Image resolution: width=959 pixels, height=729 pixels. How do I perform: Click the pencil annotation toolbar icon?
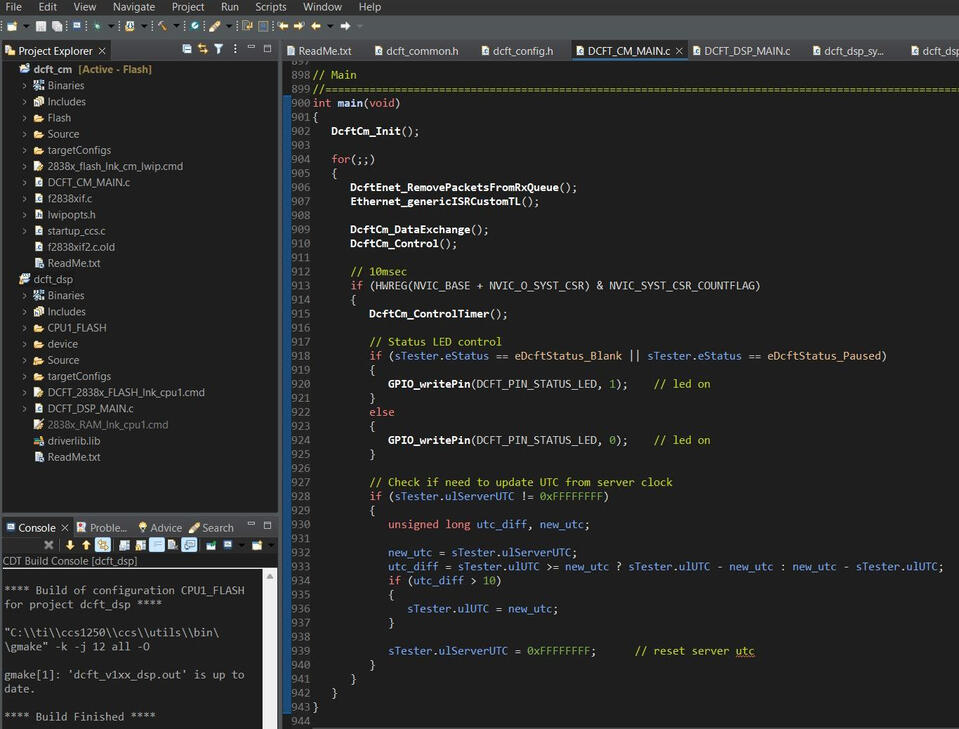tap(215, 26)
